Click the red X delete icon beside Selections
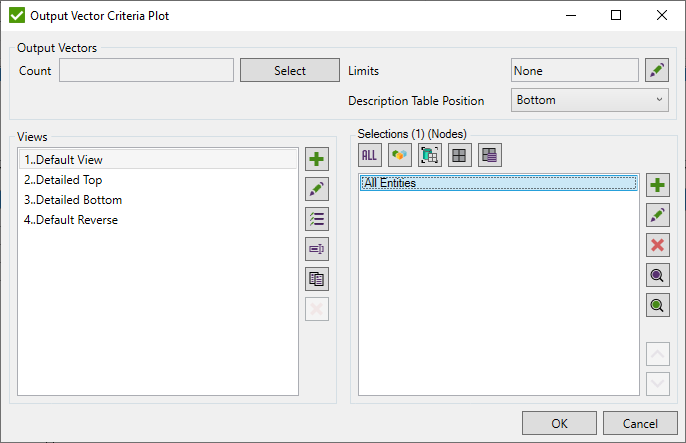Screen dimensions: 686x443 (x=658, y=245)
